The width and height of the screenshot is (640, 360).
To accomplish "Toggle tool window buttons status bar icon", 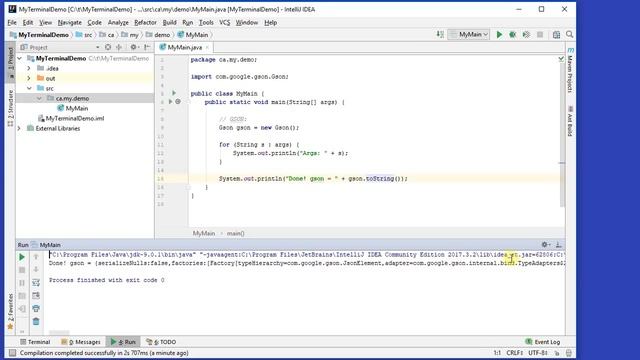I will [12, 353].
